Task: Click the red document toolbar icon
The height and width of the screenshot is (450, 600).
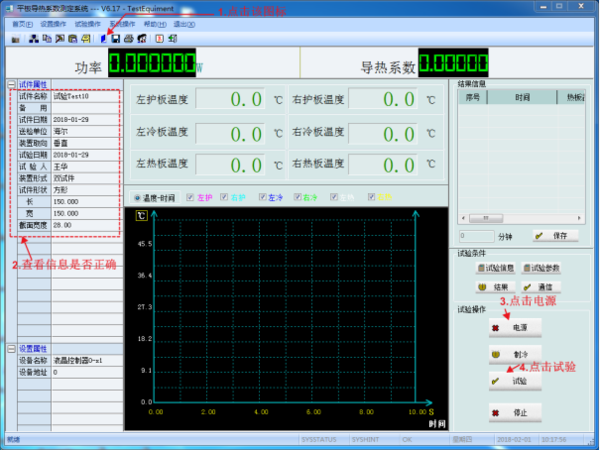Action: tap(160, 39)
